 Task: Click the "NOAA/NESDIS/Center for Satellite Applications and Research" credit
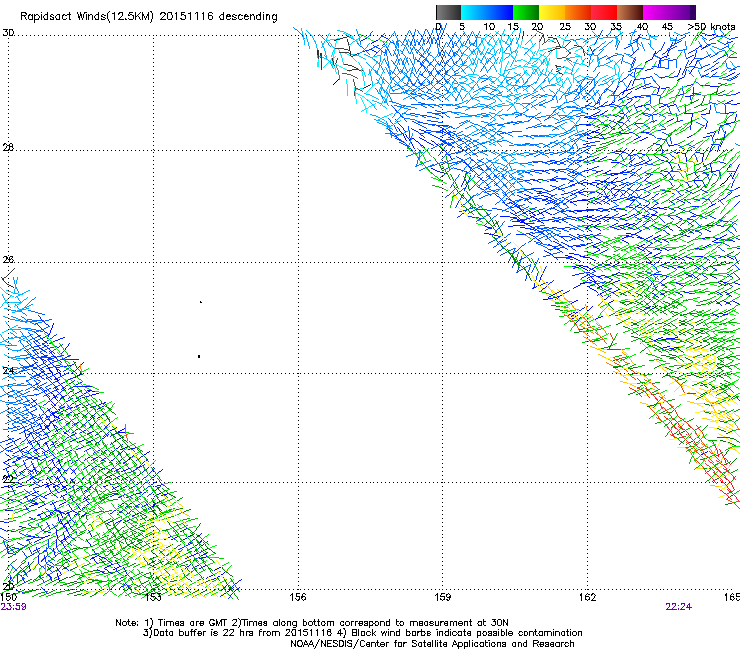click(x=432, y=644)
